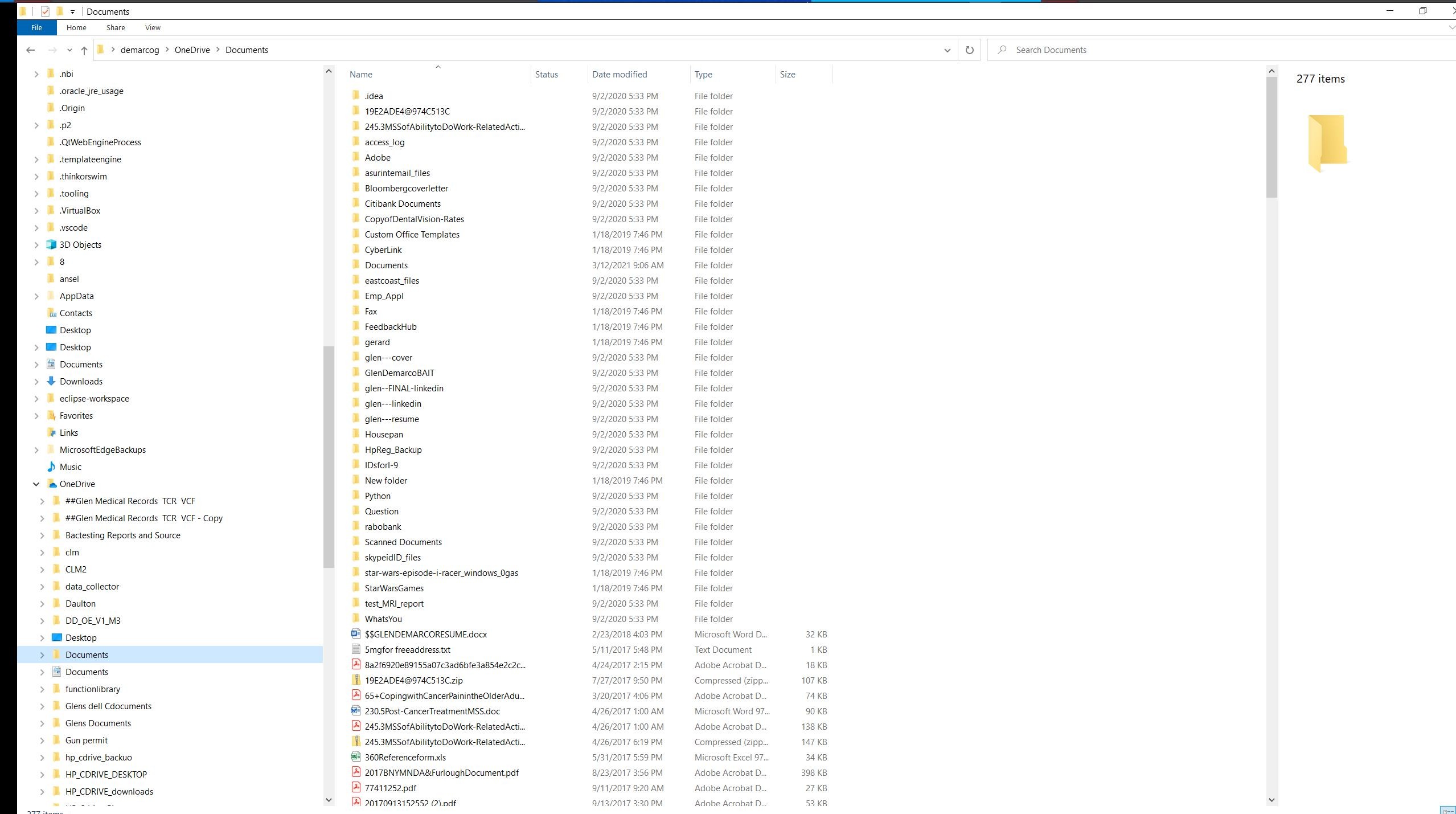Click the Refresh address bar button
The width and height of the screenshot is (1456, 814).
[969, 50]
